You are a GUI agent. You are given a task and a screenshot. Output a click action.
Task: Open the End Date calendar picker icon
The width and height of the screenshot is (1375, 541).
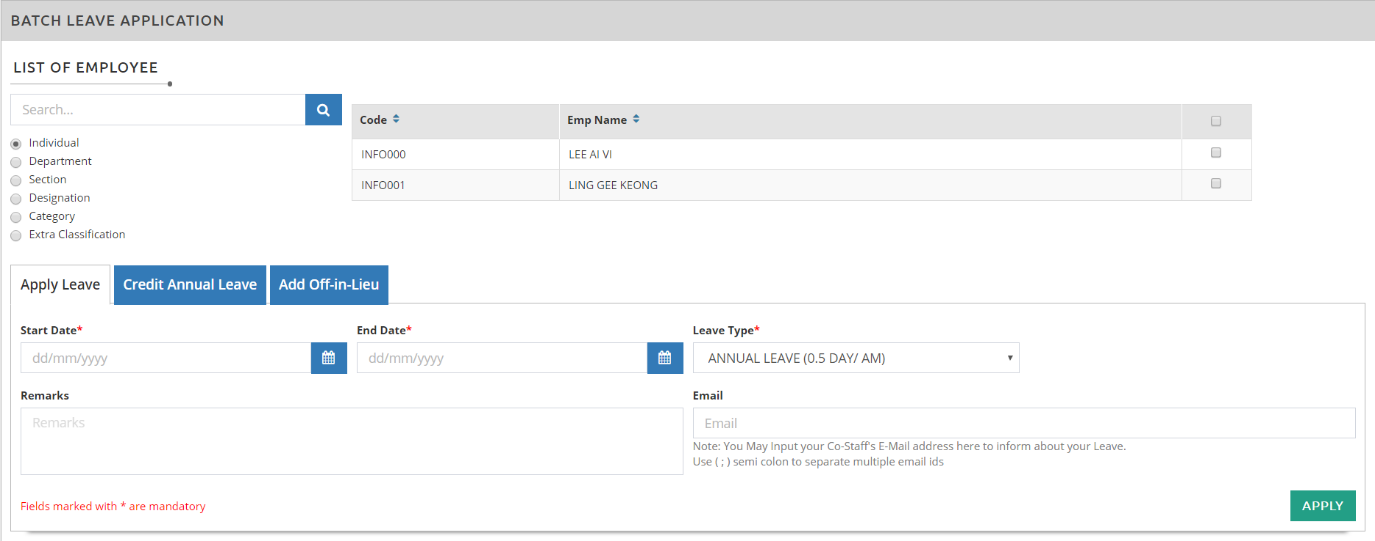click(665, 358)
